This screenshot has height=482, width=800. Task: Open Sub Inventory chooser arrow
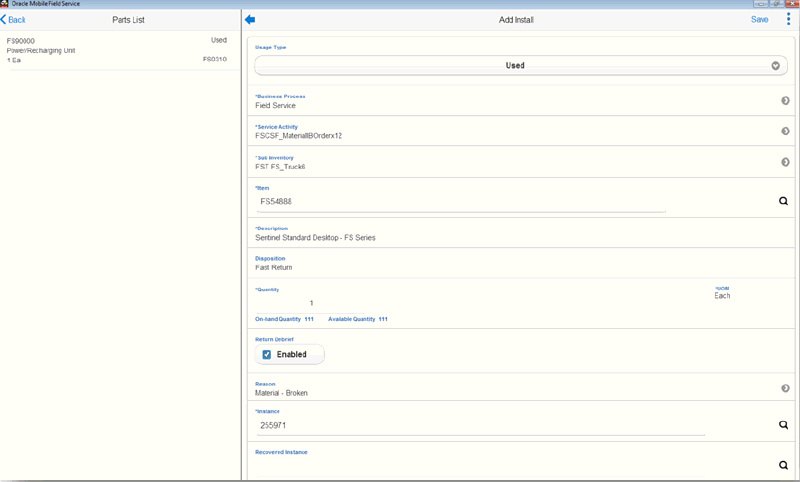point(785,162)
